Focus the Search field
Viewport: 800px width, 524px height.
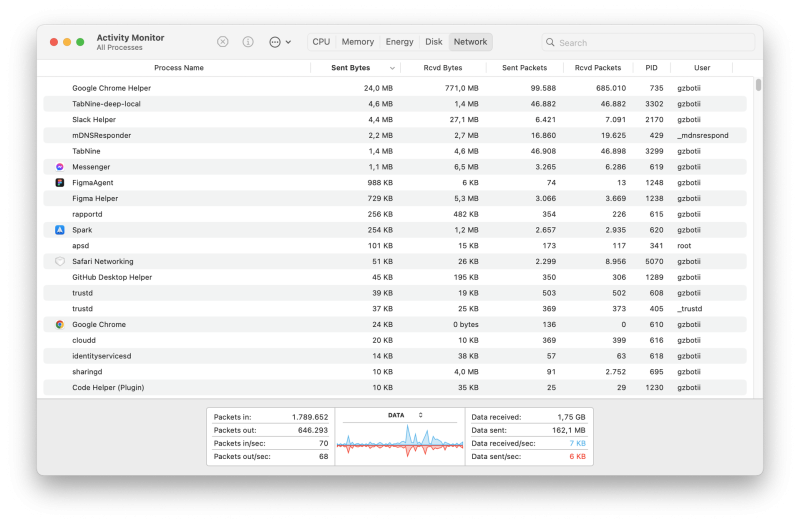point(648,42)
